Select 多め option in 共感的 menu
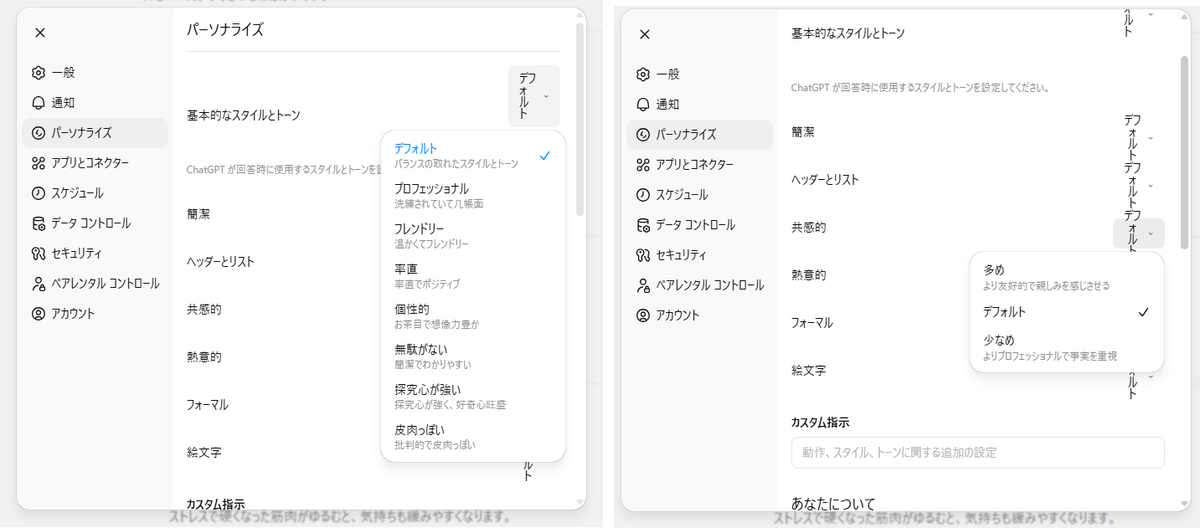Image resolution: width=1200 pixels, height=528 pixels. (x=1065, y=276)
